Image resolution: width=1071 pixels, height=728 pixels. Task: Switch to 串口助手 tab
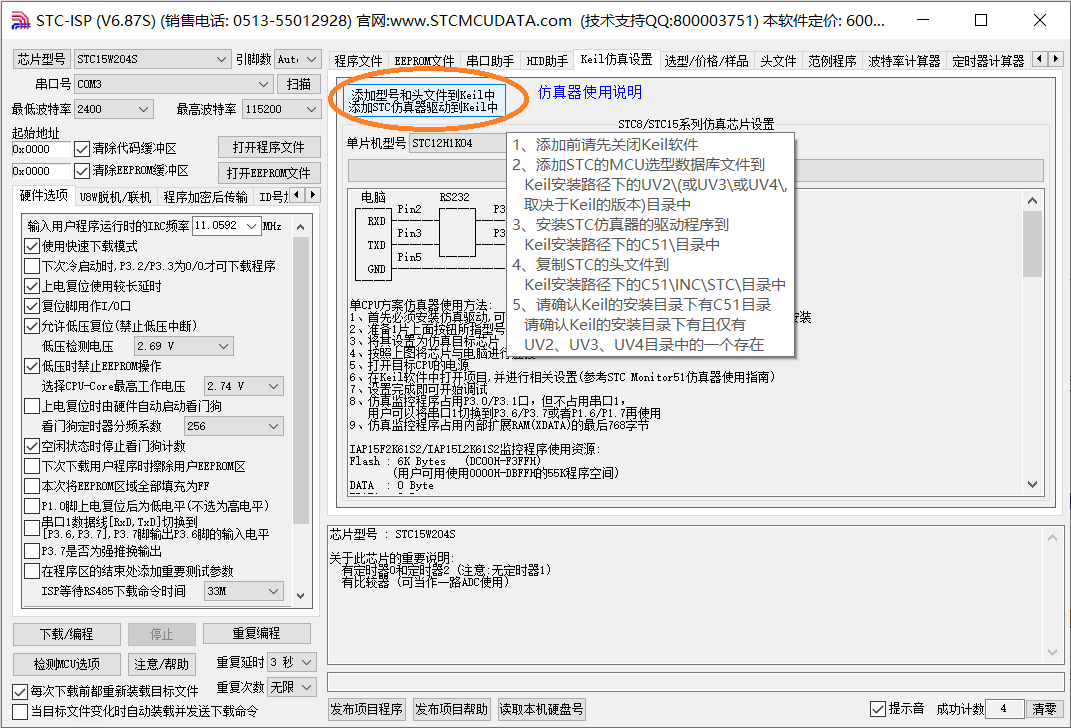[x=490, y=61]
